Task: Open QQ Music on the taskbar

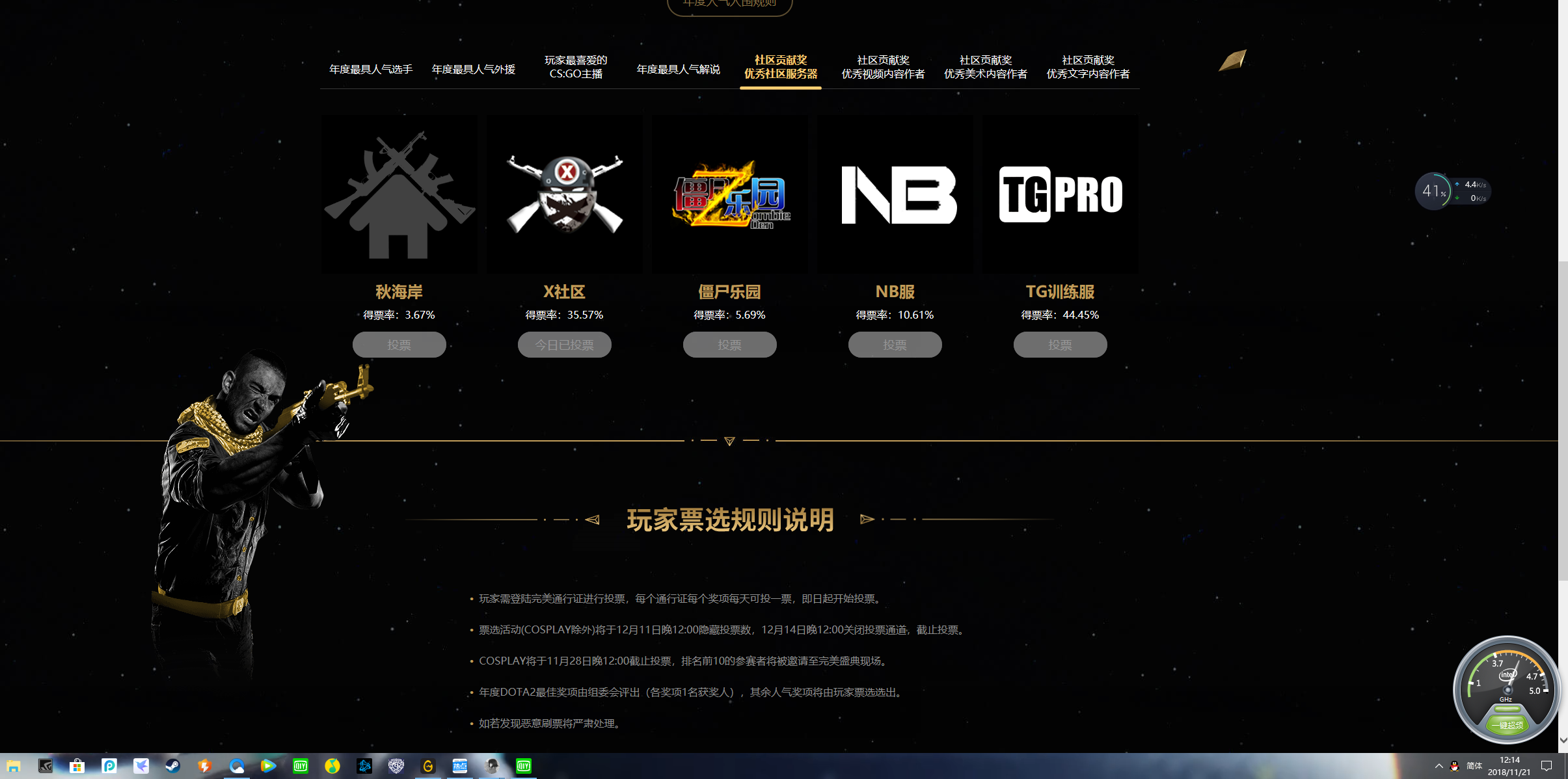Action: click(332, 765)
